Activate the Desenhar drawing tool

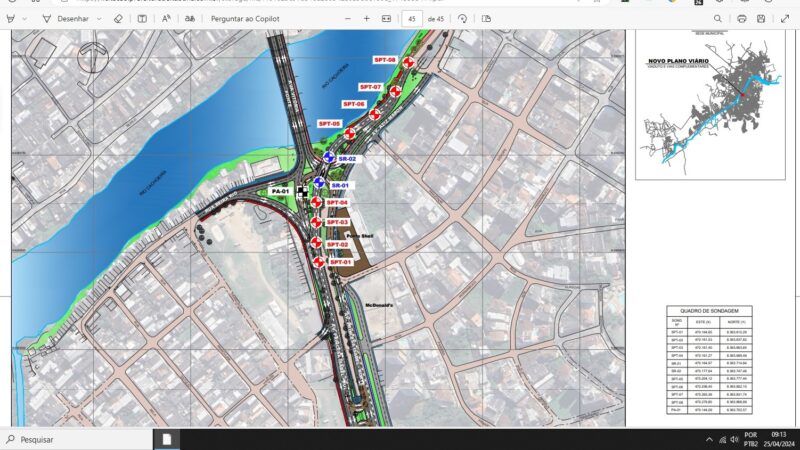65,19
